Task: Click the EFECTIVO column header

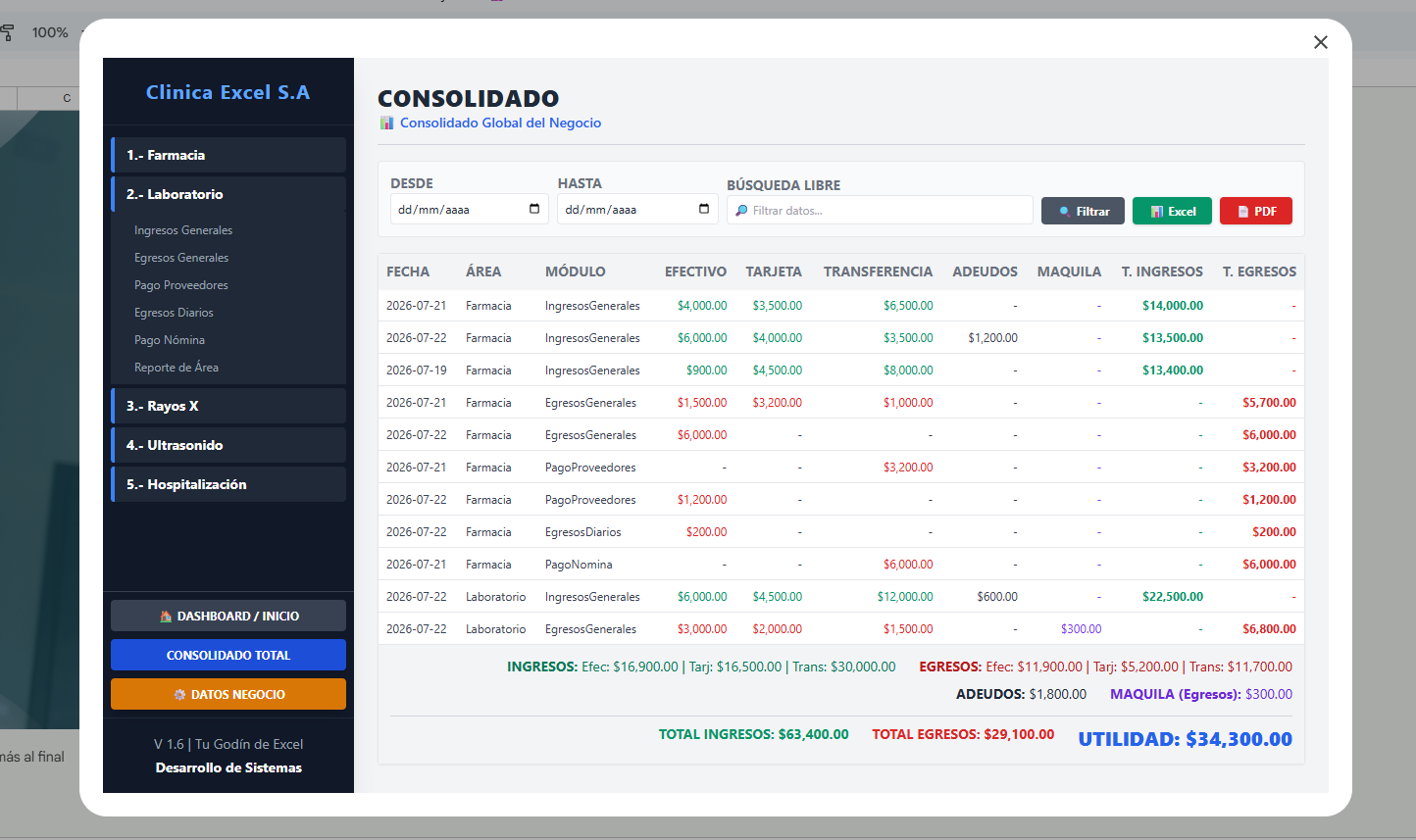Action: (x=695, y=272)
